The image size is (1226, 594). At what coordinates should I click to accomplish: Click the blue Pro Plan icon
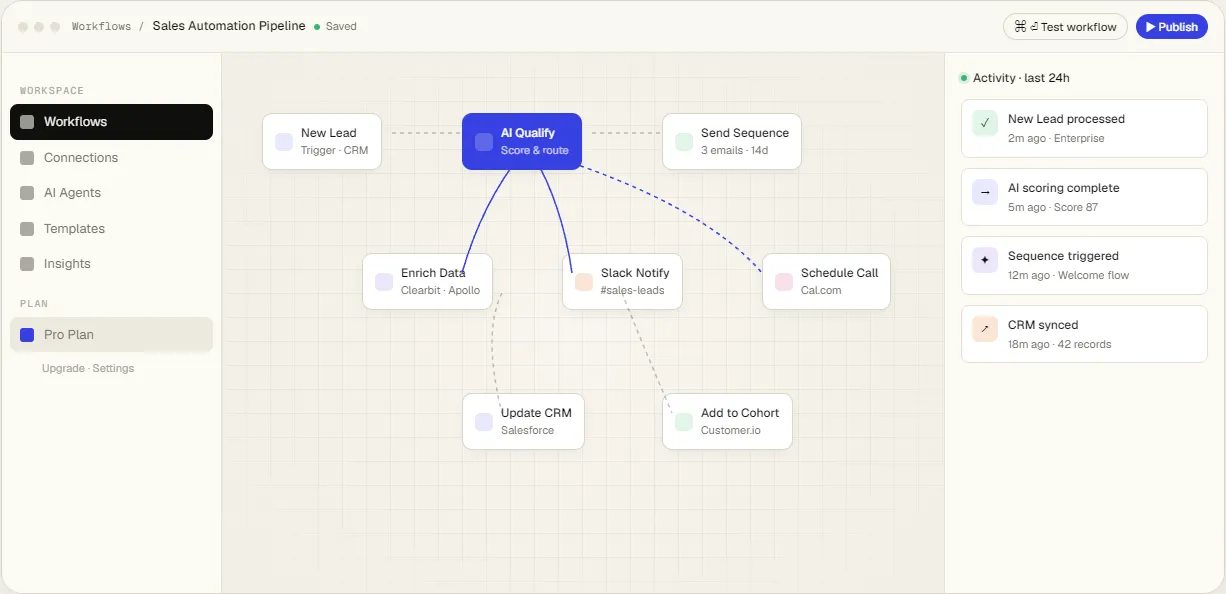coord(27,335)
